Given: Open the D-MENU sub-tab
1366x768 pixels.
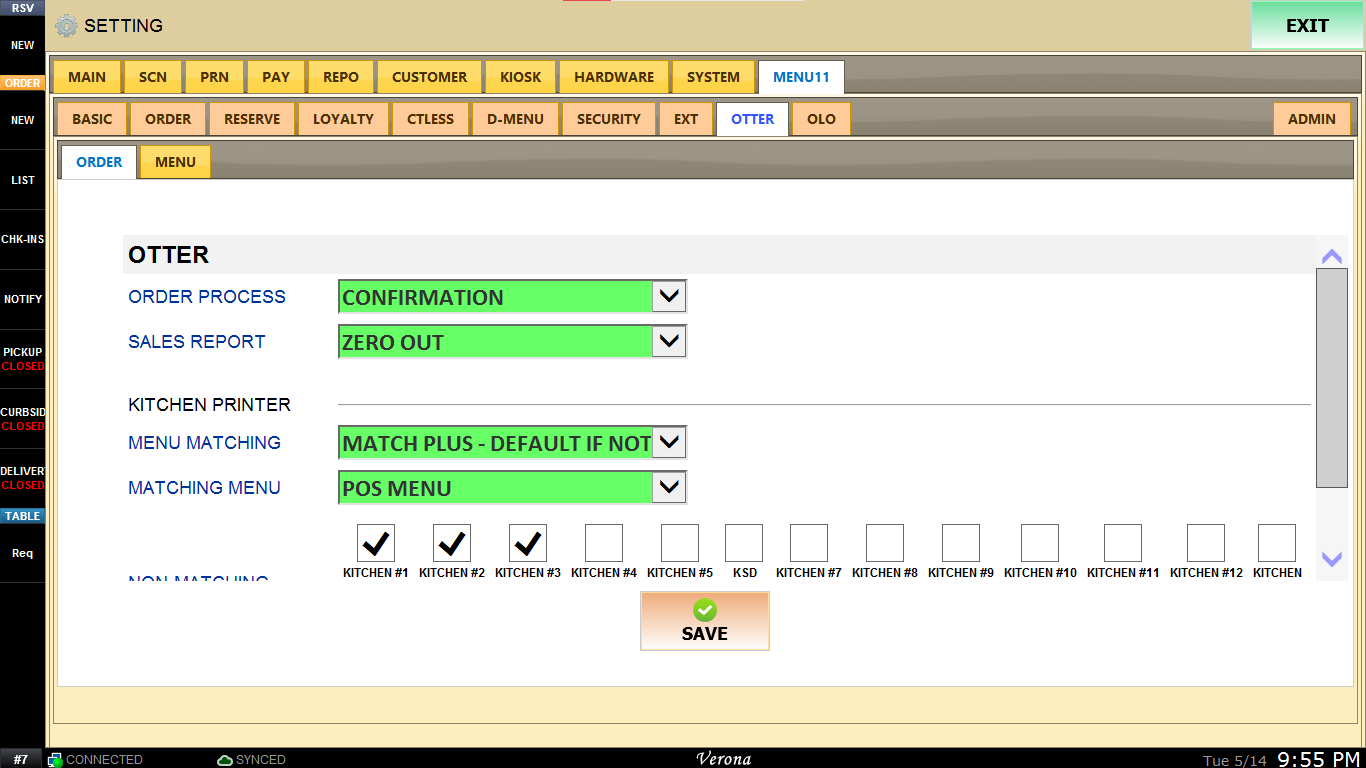Looking at the screenshot, I should (x=515, y=119).
